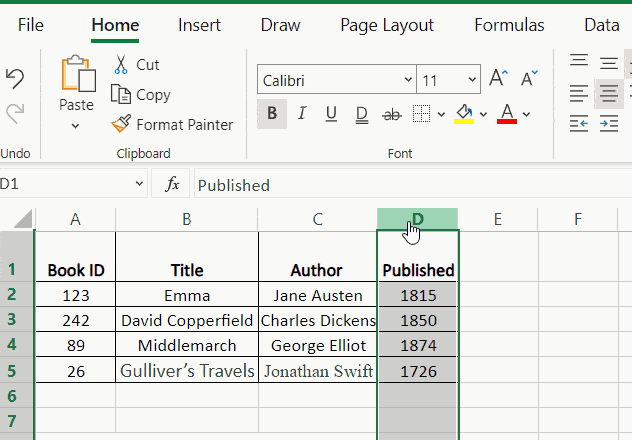Switch to the Insert tab
The height and width of the screenshot is (440, 632).
[199, 25]
